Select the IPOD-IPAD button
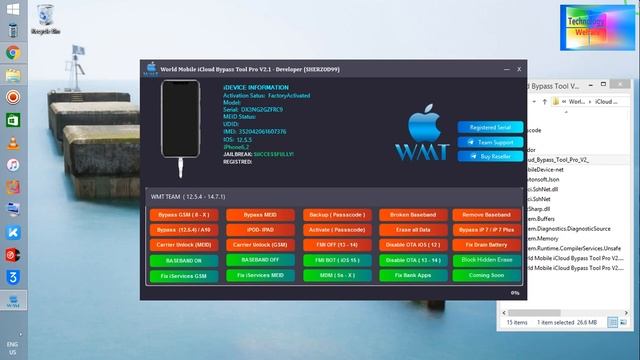Screen dimensions: 640x360 coord(260,230)
